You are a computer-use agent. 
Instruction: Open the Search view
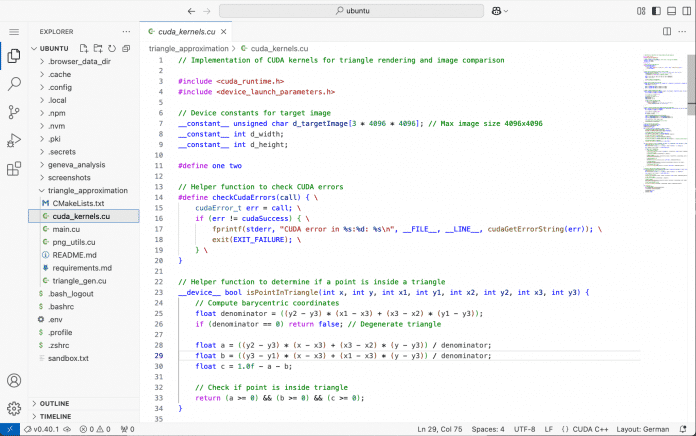[x=14, y=83]
